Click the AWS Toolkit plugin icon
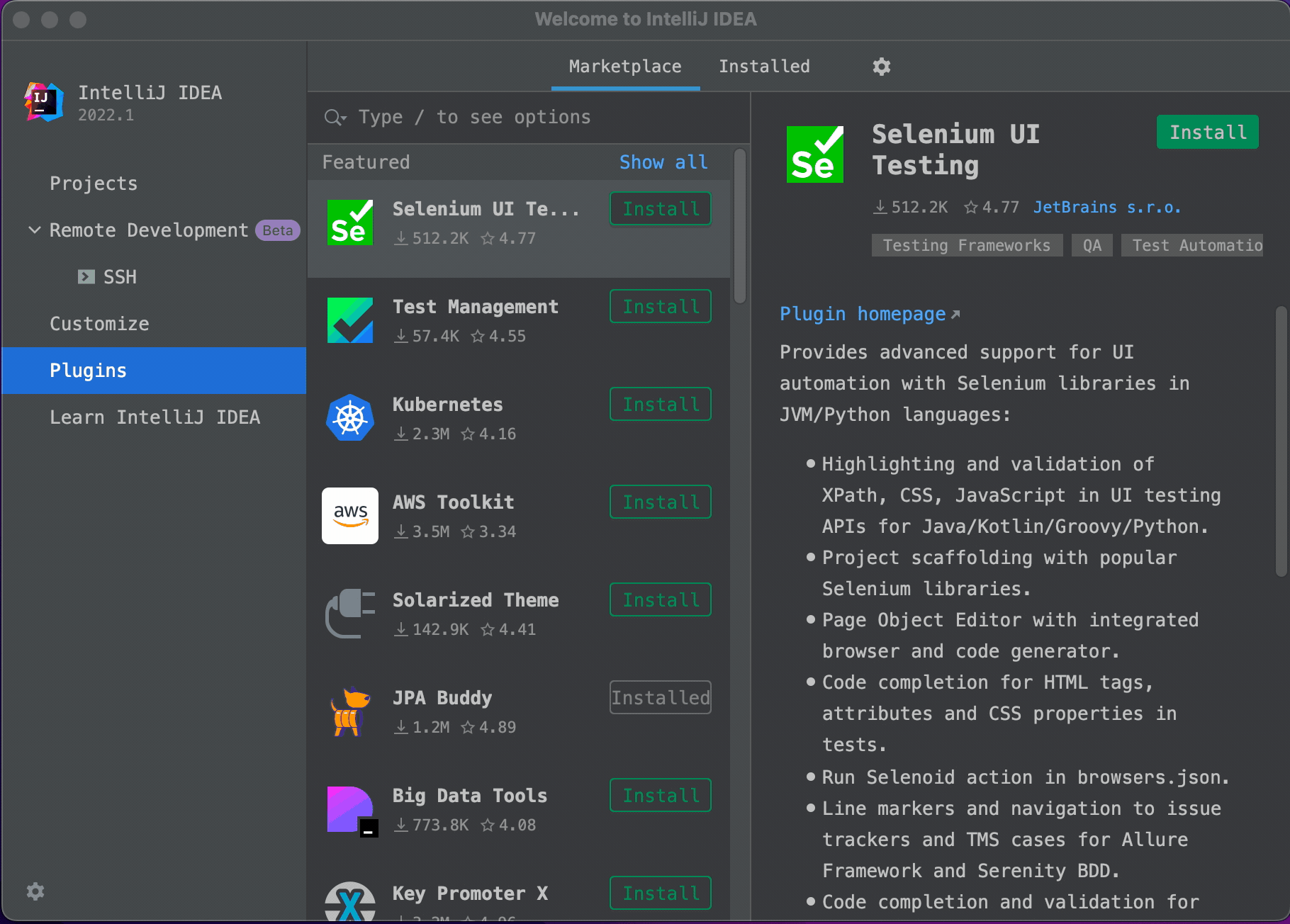The width and height of the screenshot is (1290, 924). click(349, 516)
